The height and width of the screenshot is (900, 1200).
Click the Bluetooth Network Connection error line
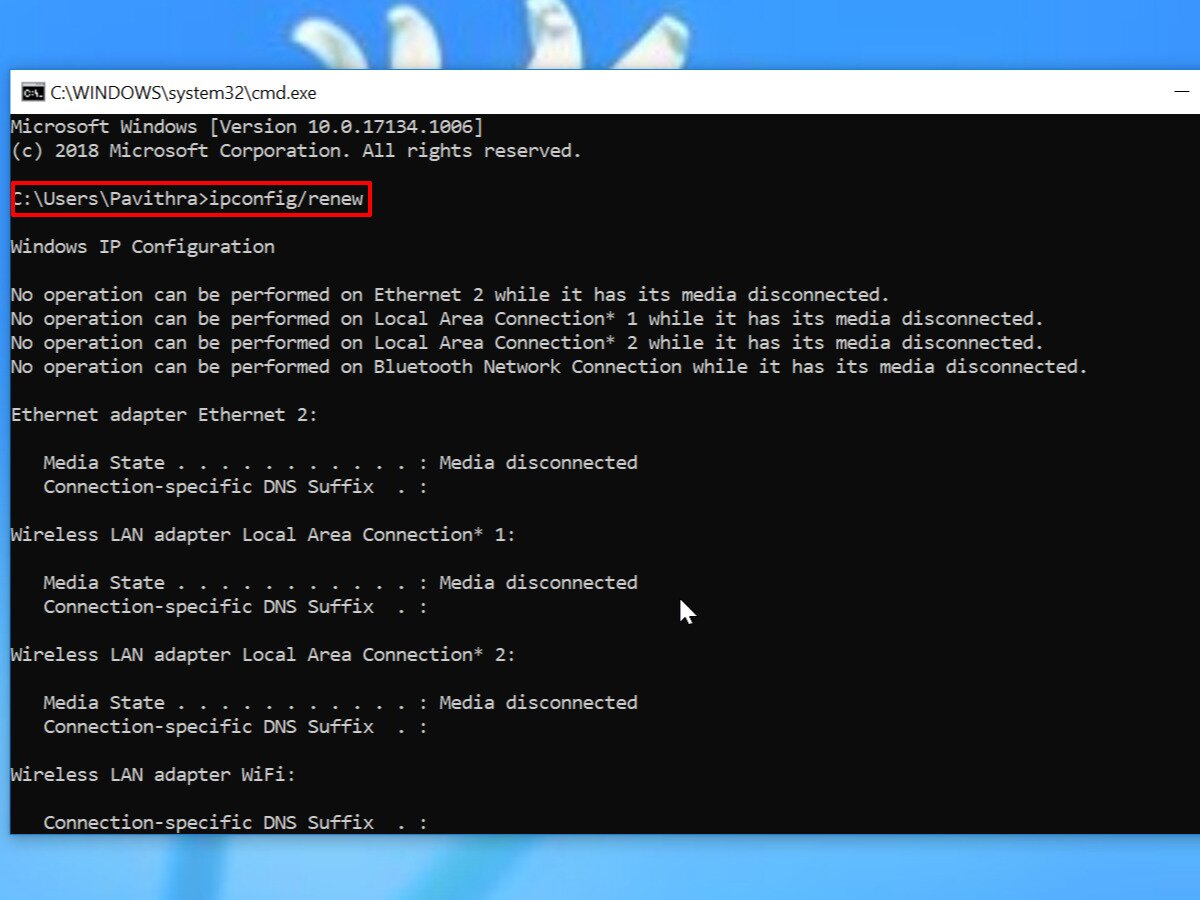[x=549, y=367]
